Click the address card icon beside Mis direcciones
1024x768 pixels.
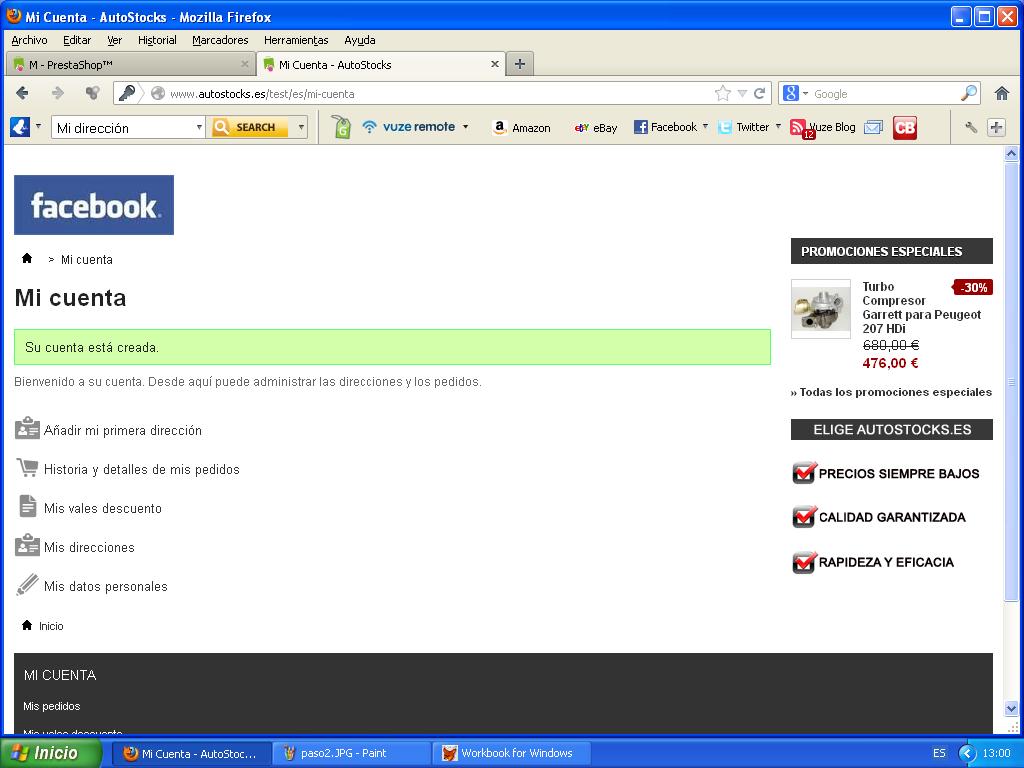click(27, 545)
